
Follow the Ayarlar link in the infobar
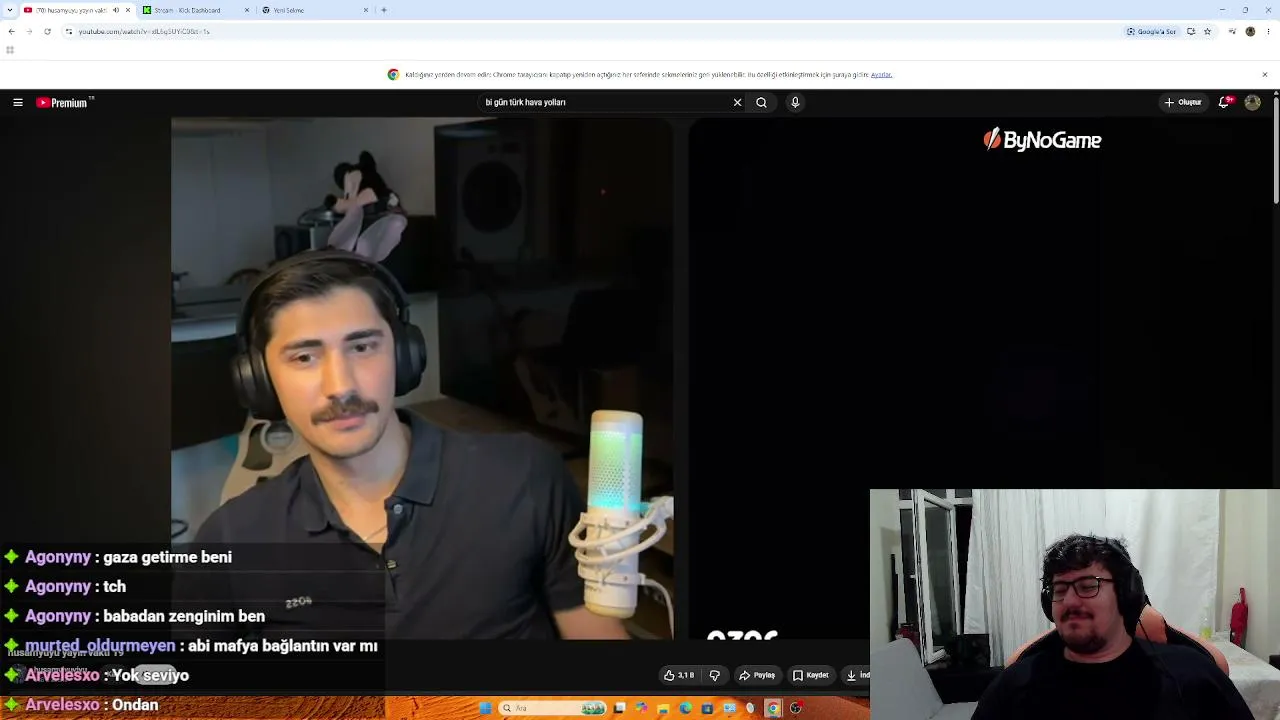[881, 74]
